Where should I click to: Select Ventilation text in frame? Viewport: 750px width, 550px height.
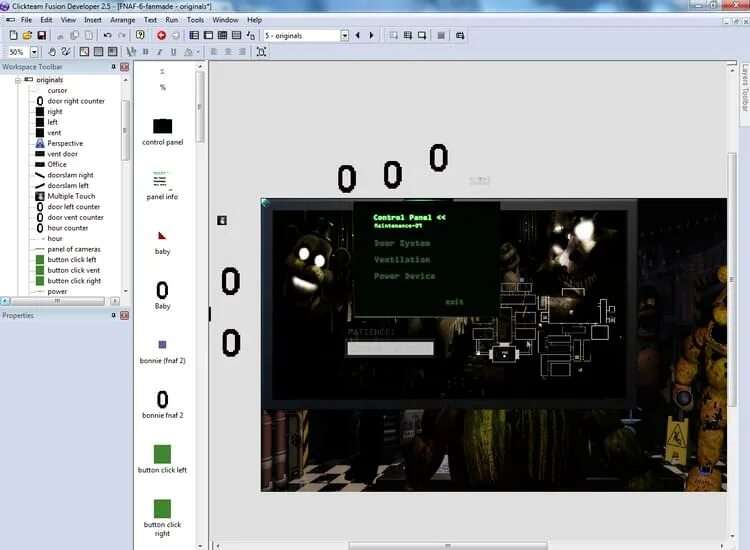[x=402, y=259]
